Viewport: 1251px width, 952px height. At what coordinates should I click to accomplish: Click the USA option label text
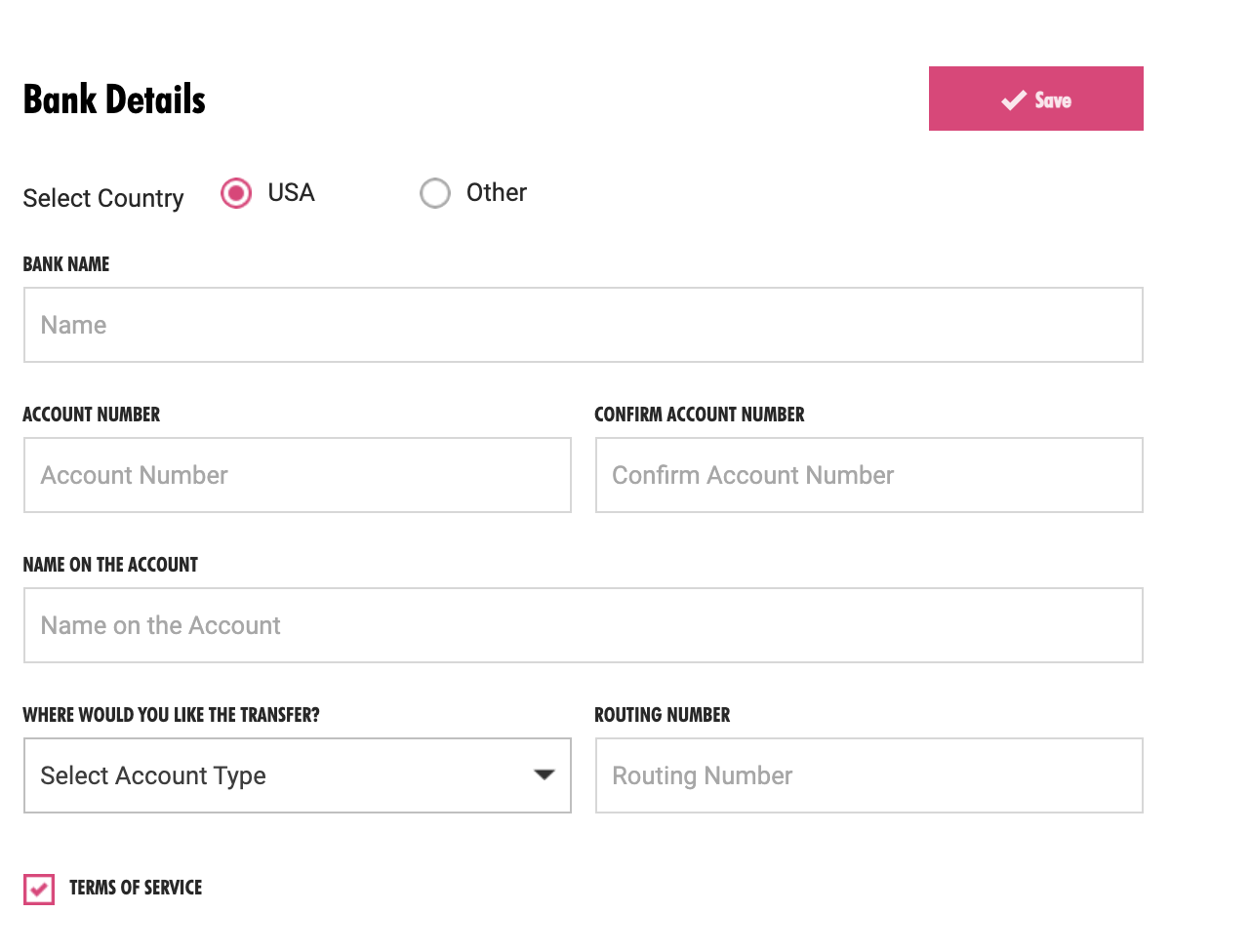point(291,193)
